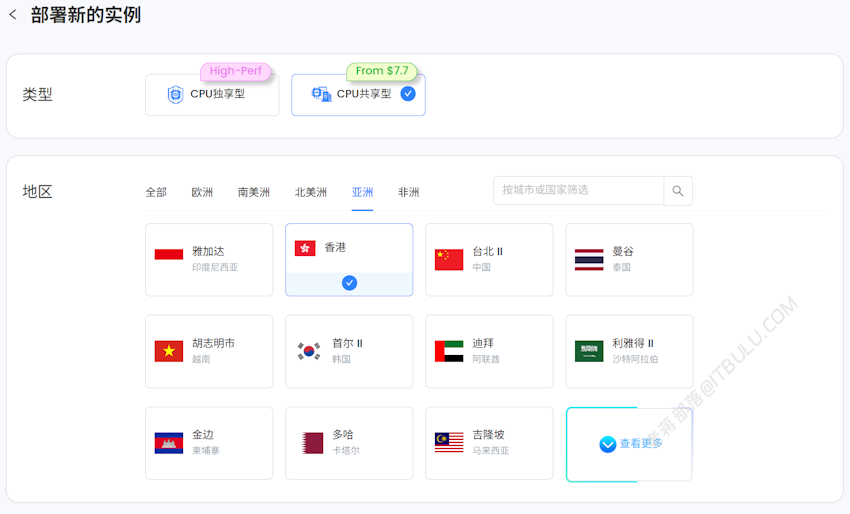Click the flag icon beside 台北 II
Screen dimensions: 850x514
click(x=449, y=260)
